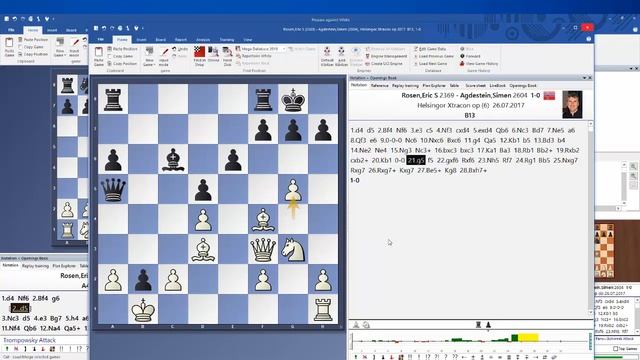Click Copy Game in front window ribbon

click(x=120, y=56)
